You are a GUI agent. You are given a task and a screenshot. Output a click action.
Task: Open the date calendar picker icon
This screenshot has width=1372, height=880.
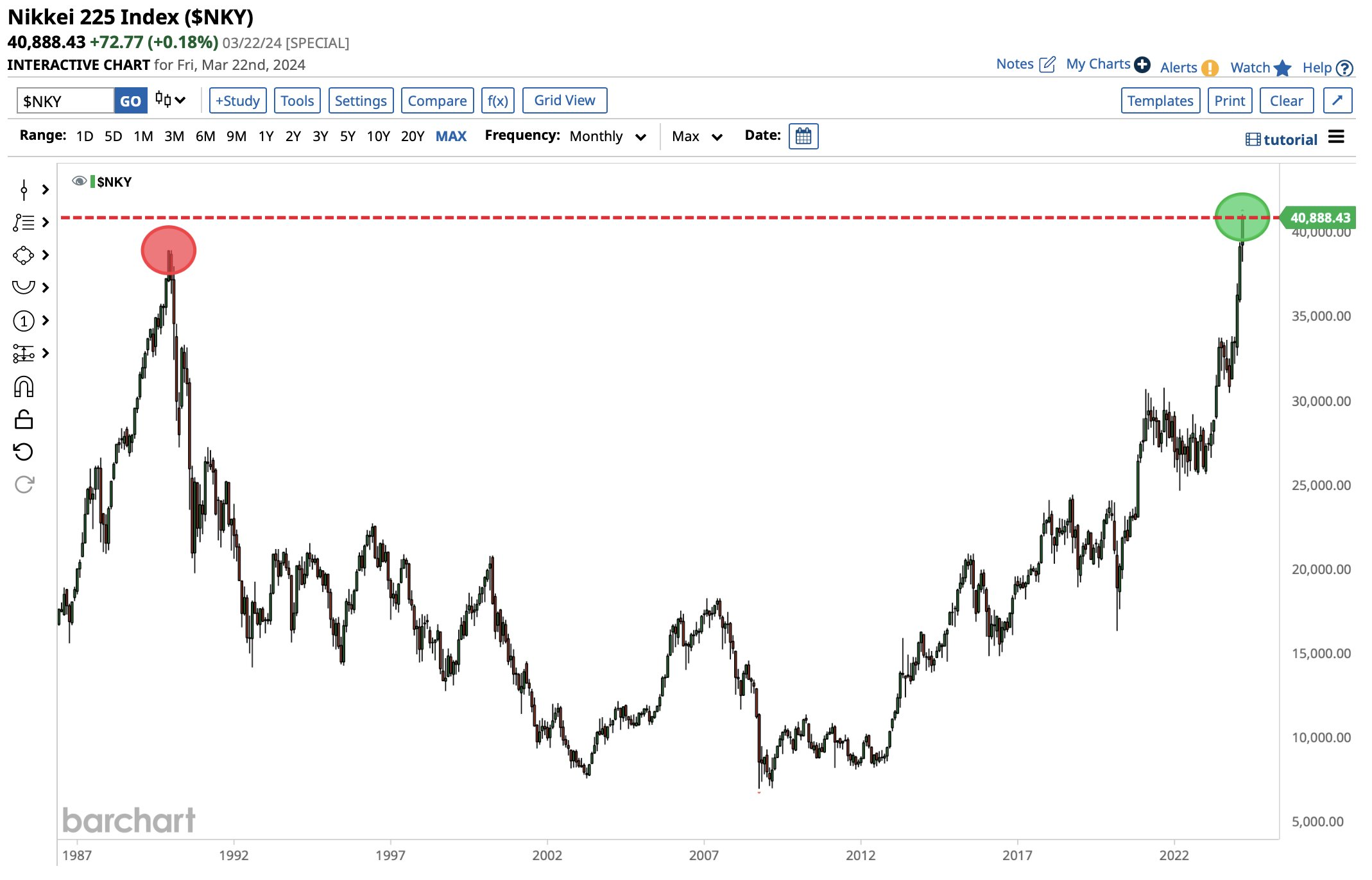[x=803, y=136]
